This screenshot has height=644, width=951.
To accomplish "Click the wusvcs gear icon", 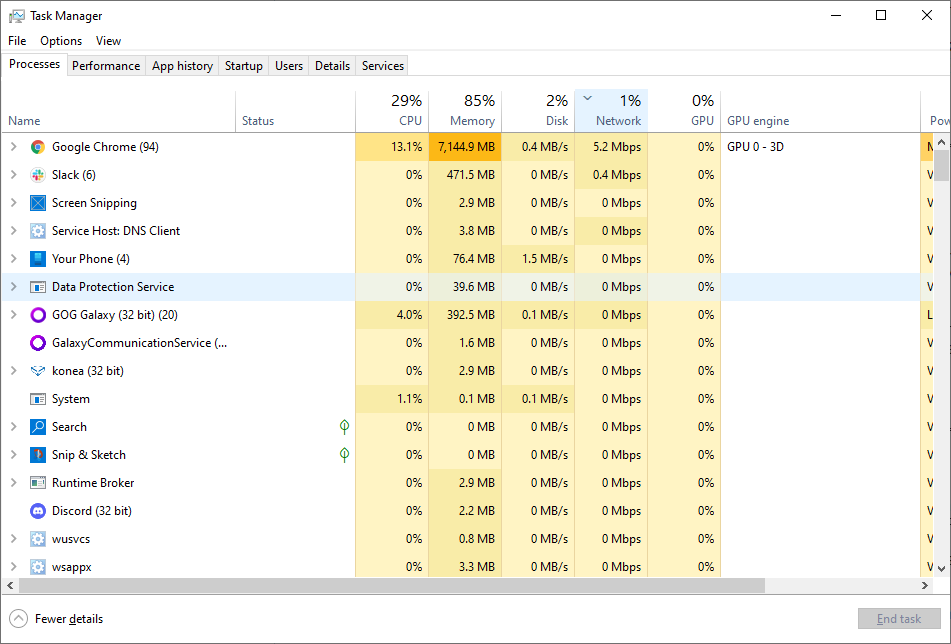I will tap(38, 538).
